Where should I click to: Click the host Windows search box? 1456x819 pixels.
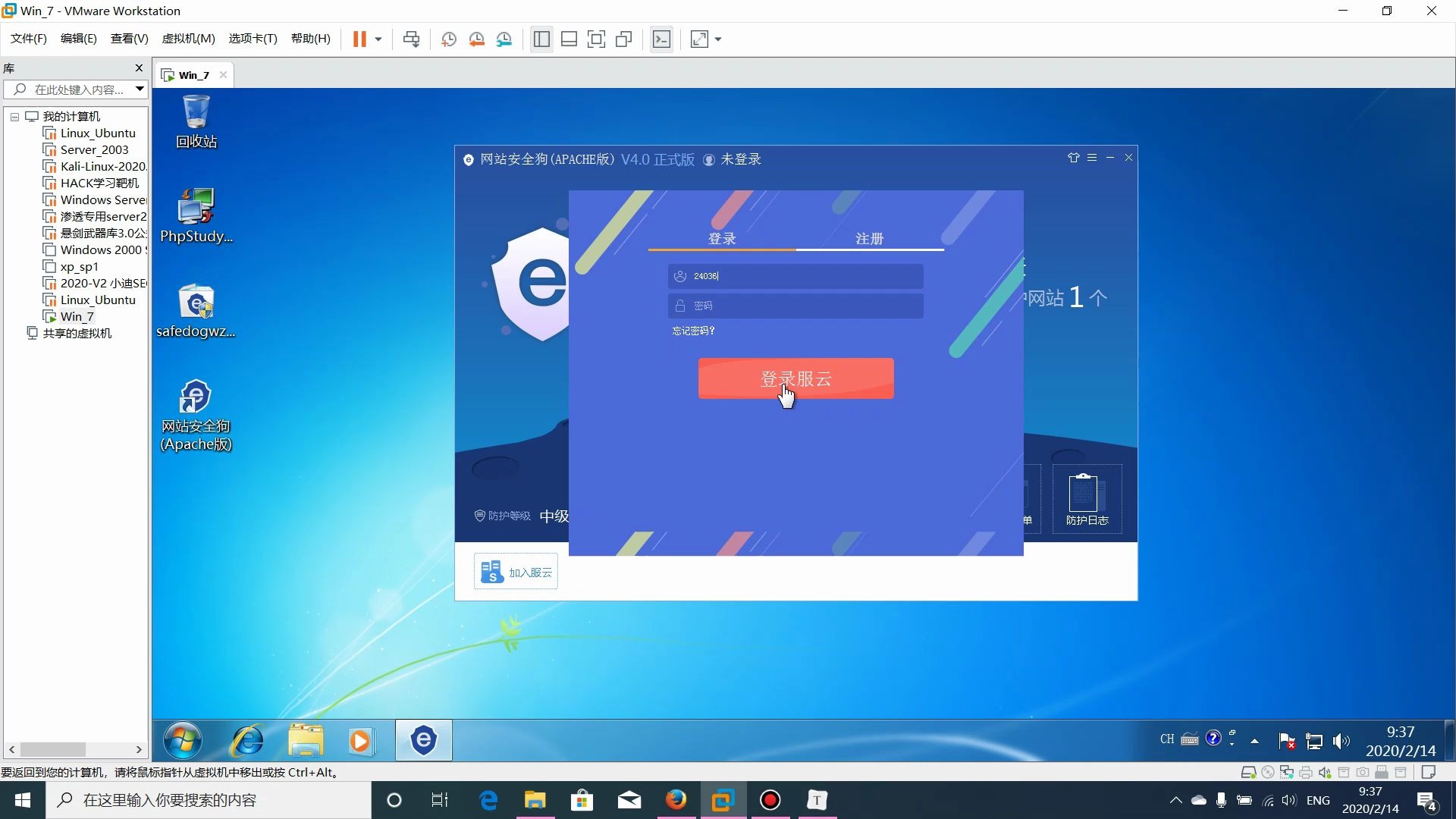209,800
